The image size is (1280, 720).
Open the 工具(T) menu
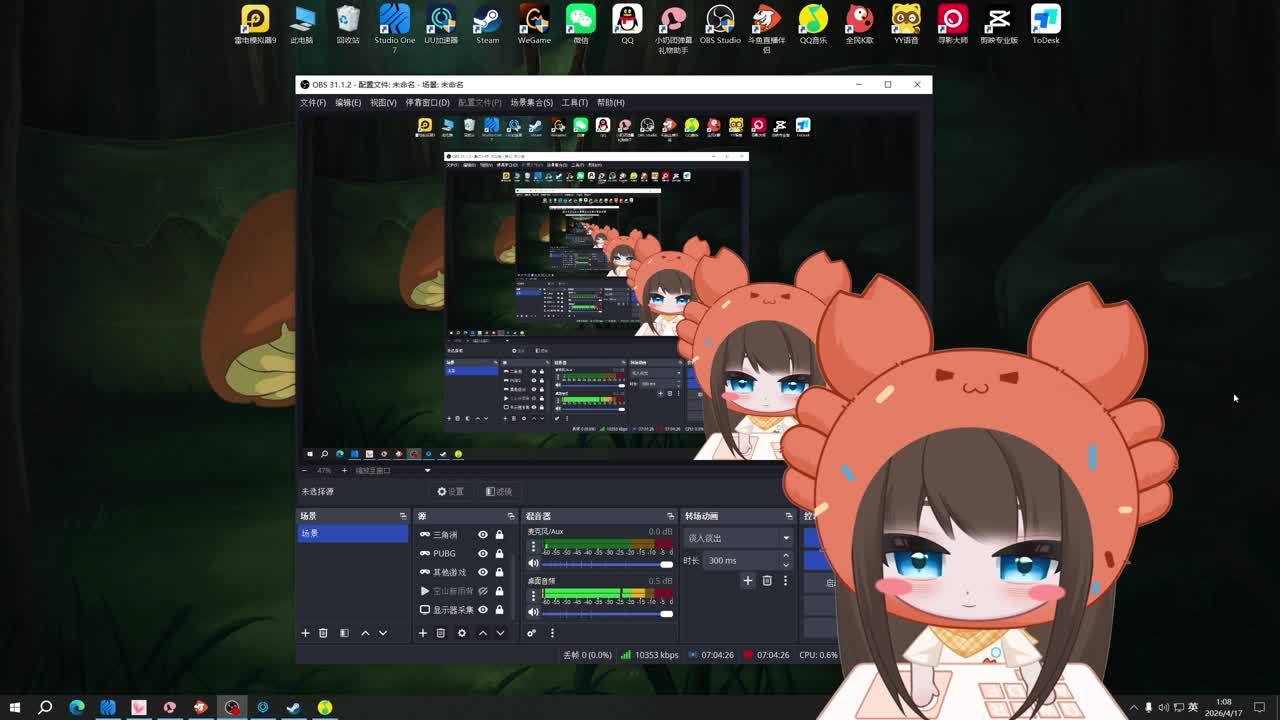(574, 102)
